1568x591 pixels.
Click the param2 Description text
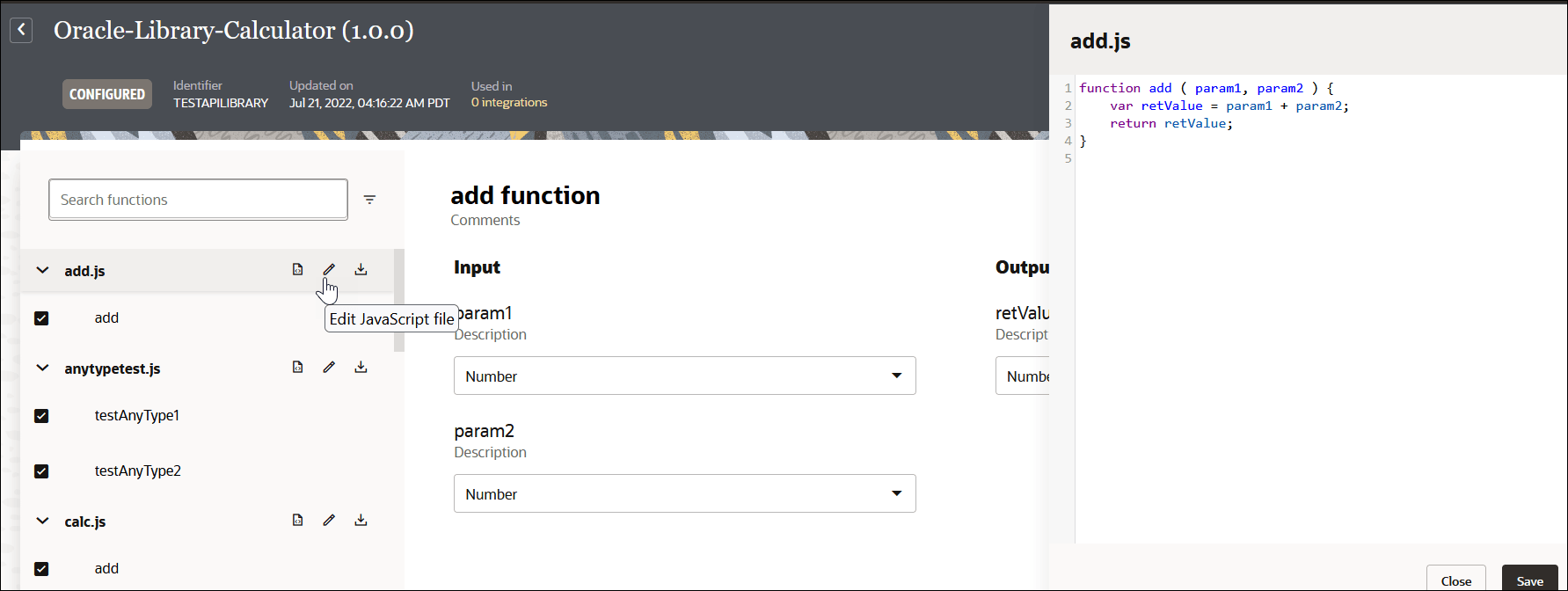pos(491,452)
